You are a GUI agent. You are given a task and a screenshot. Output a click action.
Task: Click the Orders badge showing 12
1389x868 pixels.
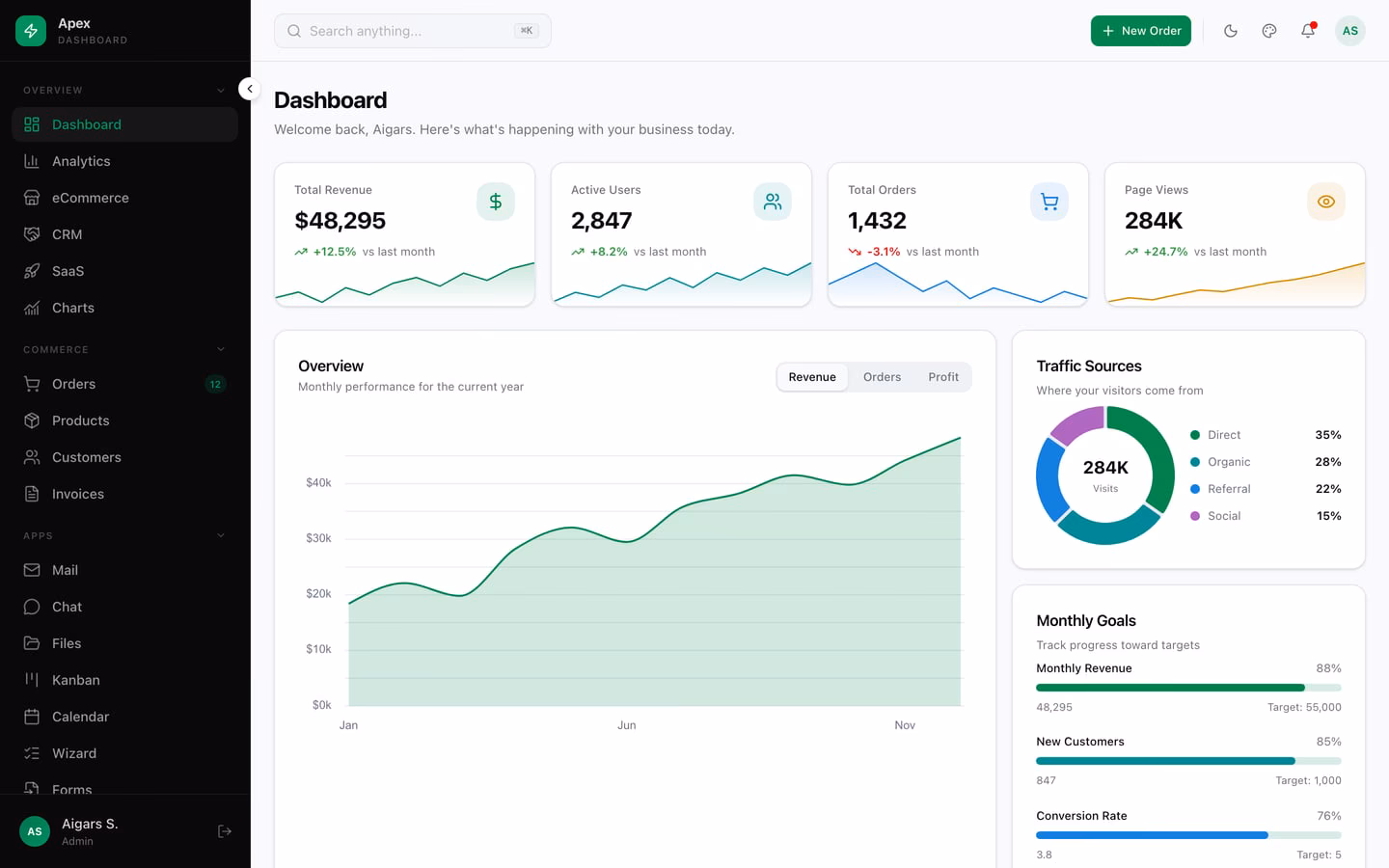pyautogui.click(x=215, y=384)
